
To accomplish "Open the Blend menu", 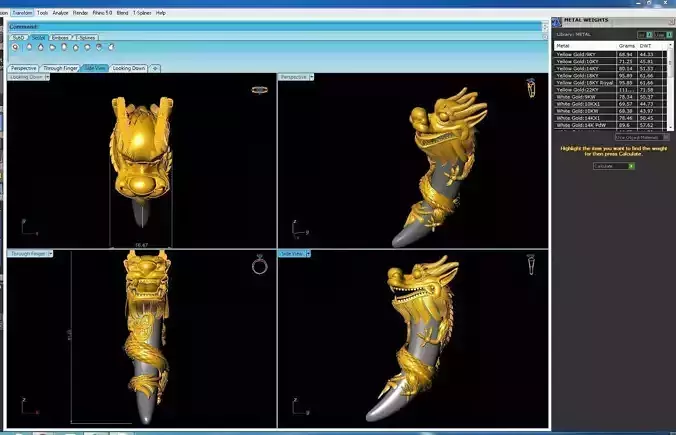I will [x=122, y=13].
